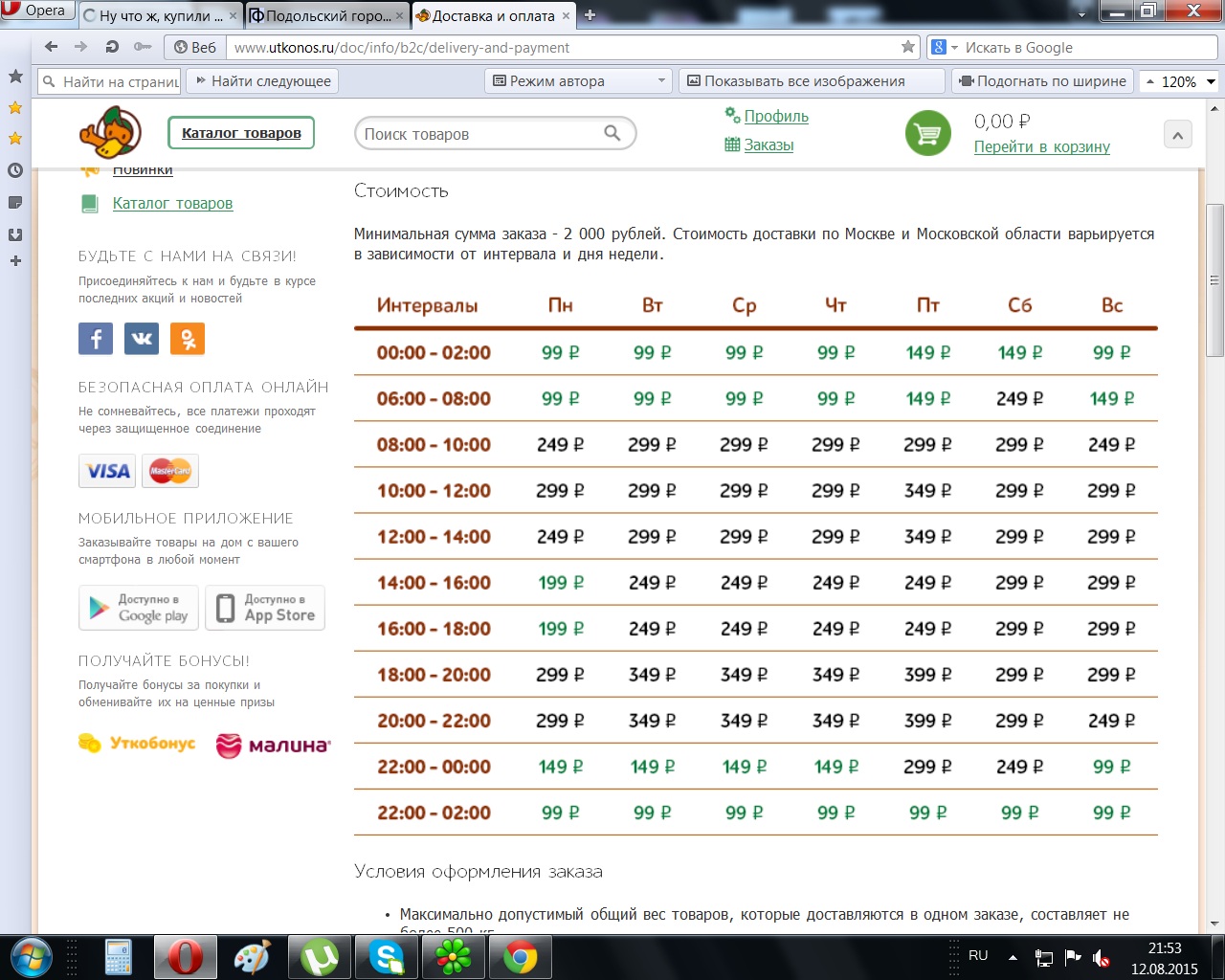Click the Поиск товаров search field
Image resolution: width=1225 pixels, height=980 pixels.
tap(479, 134)
